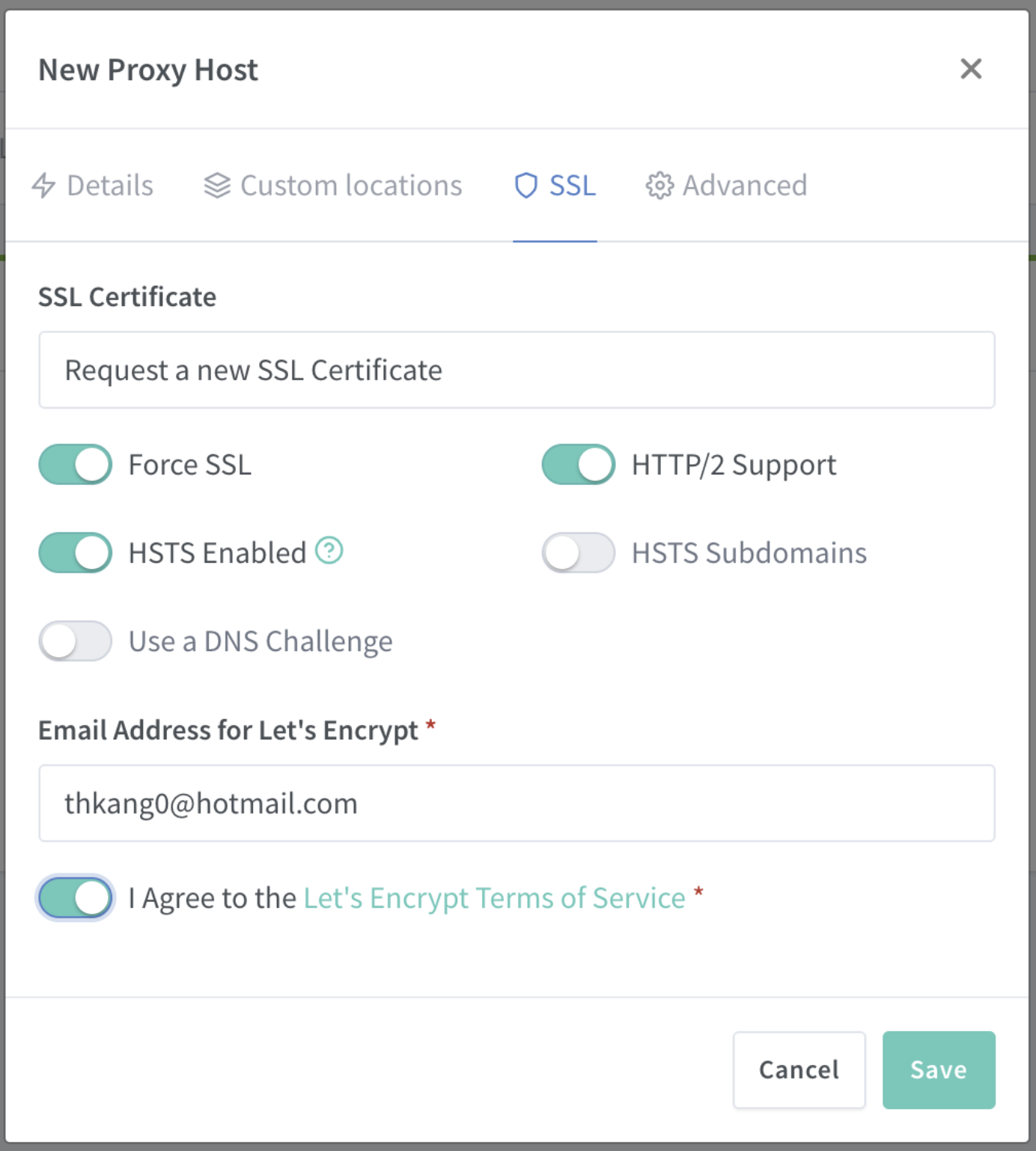This screenshot has height=1151, width=1036.
Task: Disable the Force SSL toggle
Action: click(76, 465)
